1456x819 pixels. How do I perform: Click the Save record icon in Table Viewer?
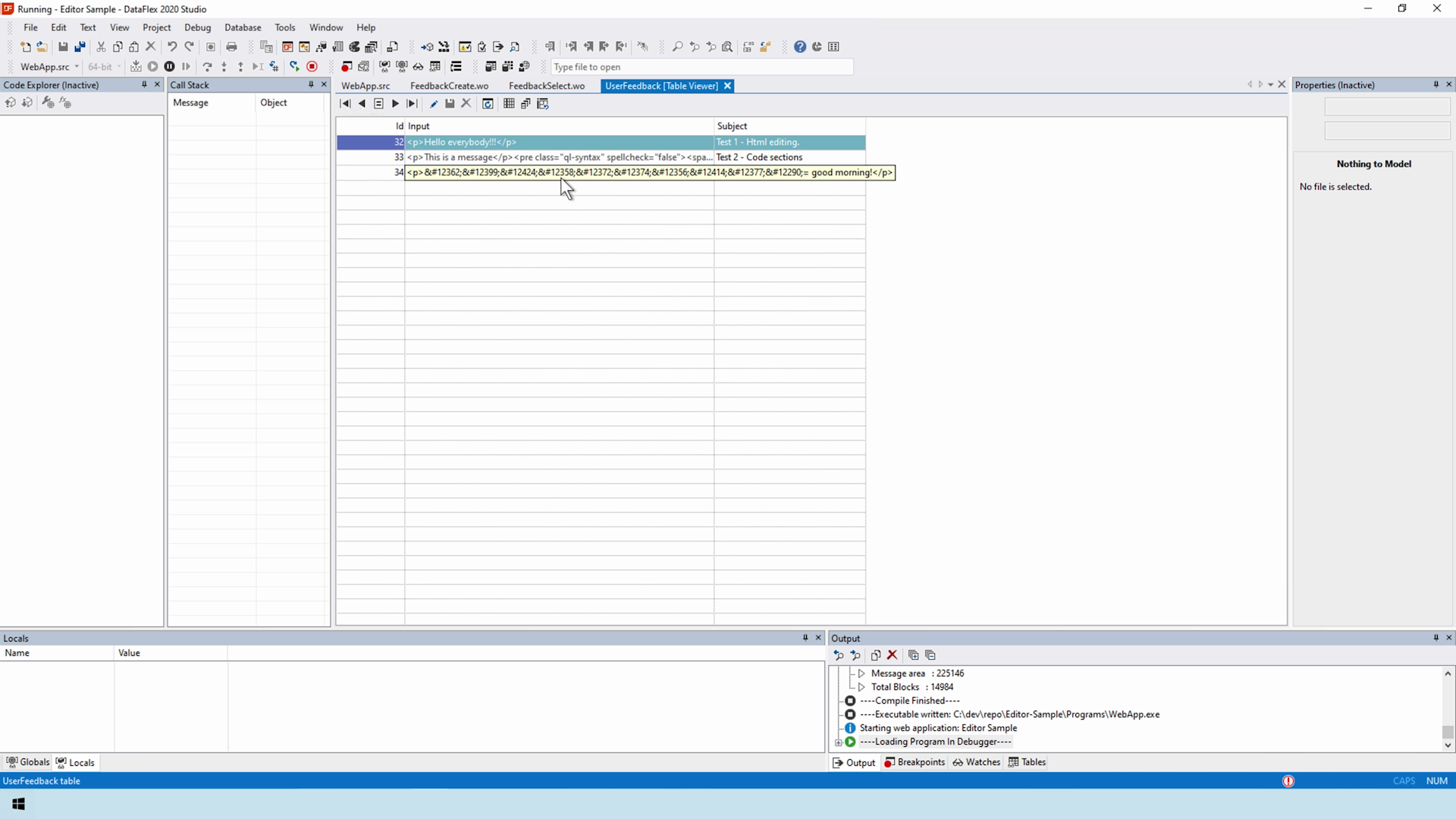pos(450,104)
